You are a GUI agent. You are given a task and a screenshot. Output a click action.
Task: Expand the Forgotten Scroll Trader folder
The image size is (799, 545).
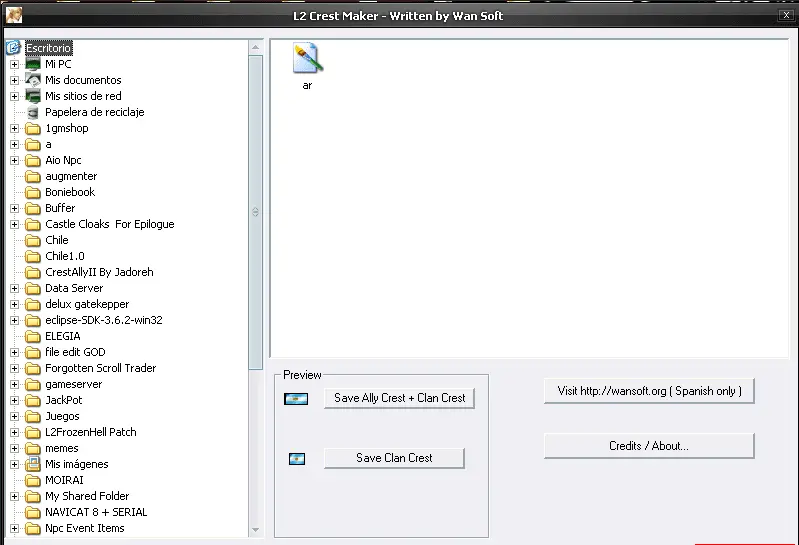coord(14,368)
